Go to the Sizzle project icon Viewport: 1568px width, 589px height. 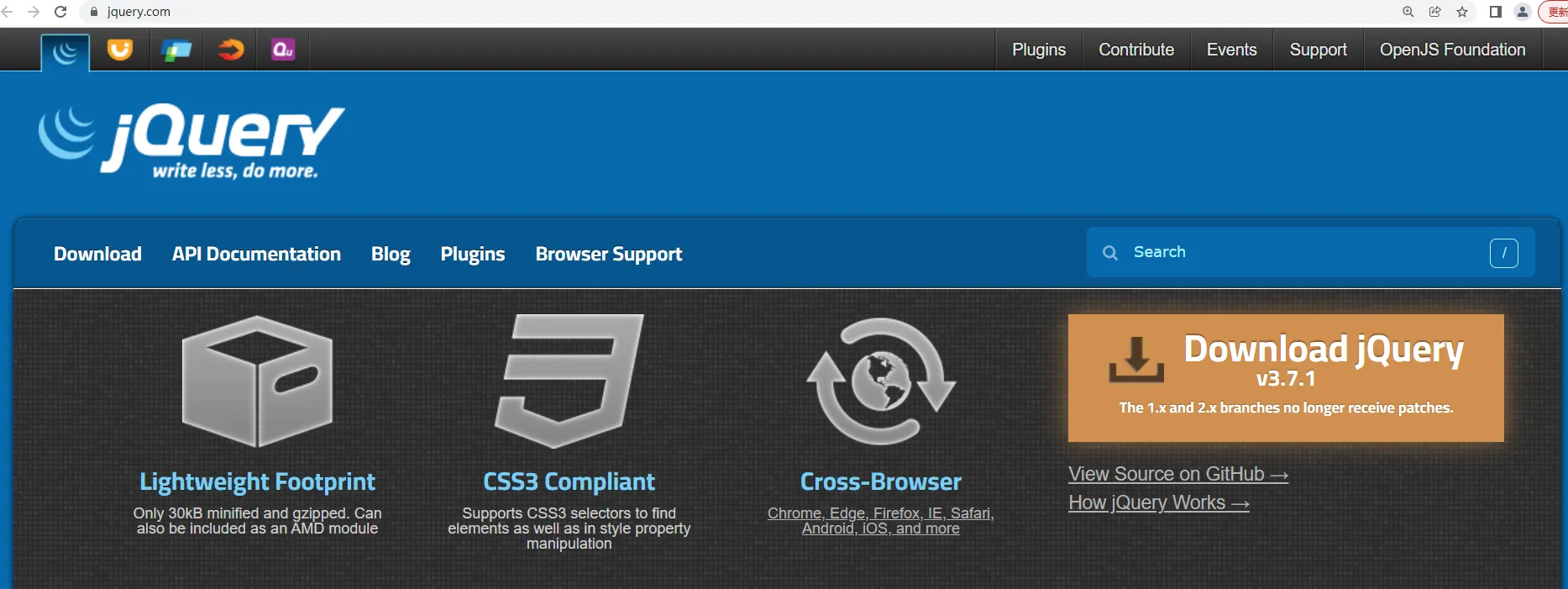(x=231, y=50)
